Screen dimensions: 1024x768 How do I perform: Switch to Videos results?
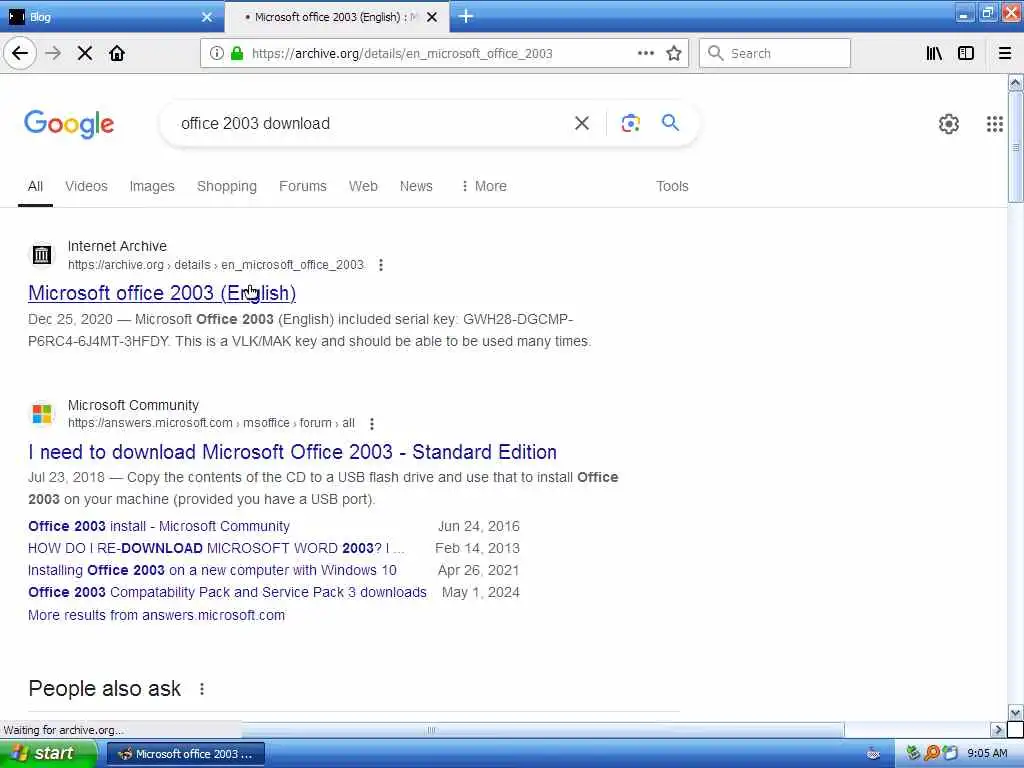coord(86,186)
